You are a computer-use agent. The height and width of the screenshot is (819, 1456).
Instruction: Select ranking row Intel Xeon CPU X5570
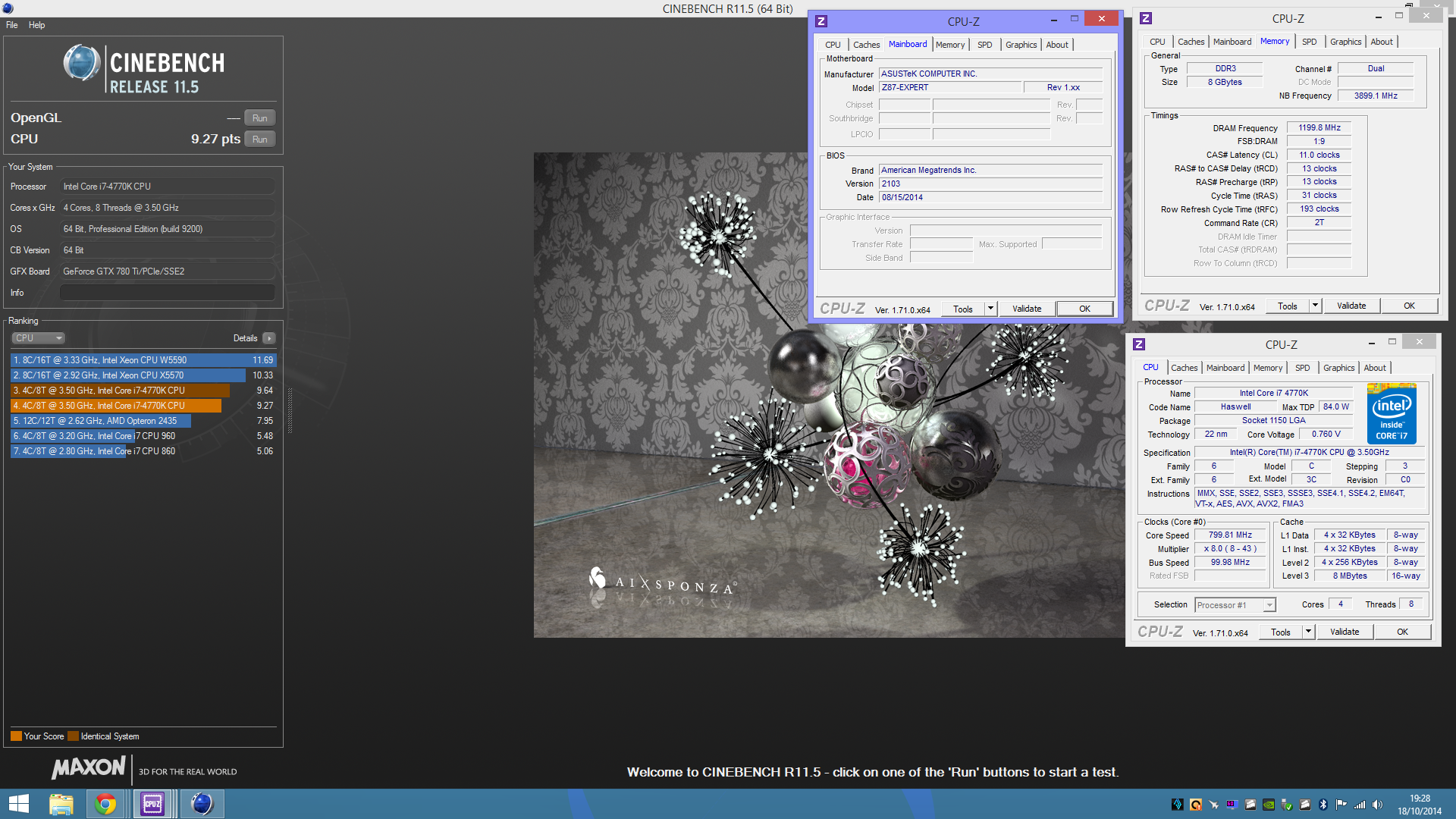(143, 375)
